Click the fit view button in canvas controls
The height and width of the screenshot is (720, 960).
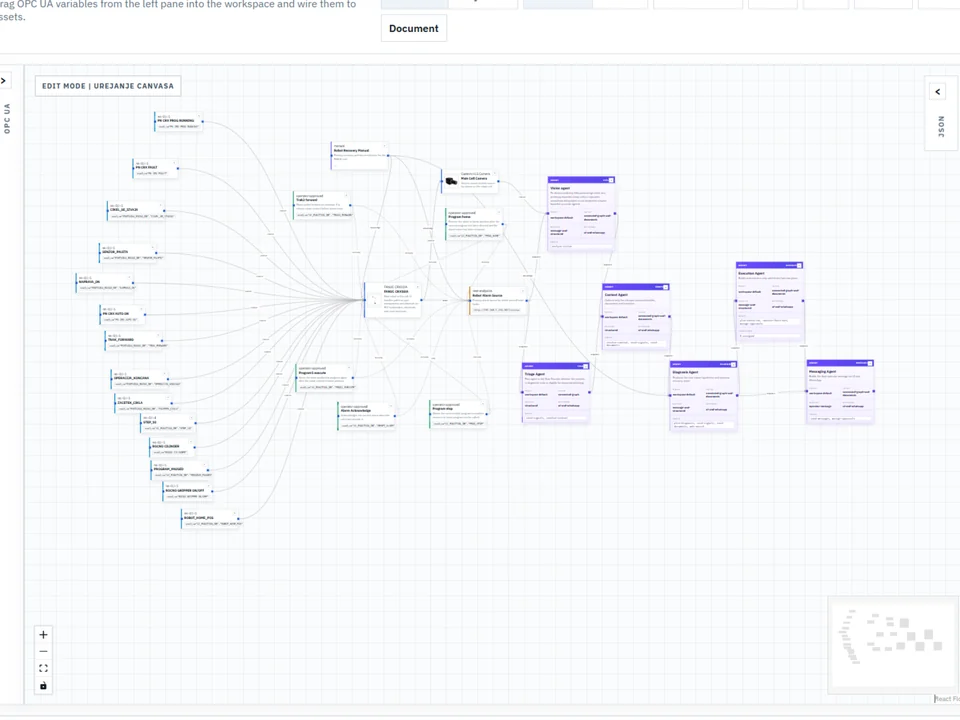pyautogui.click(x=43, y=668)
